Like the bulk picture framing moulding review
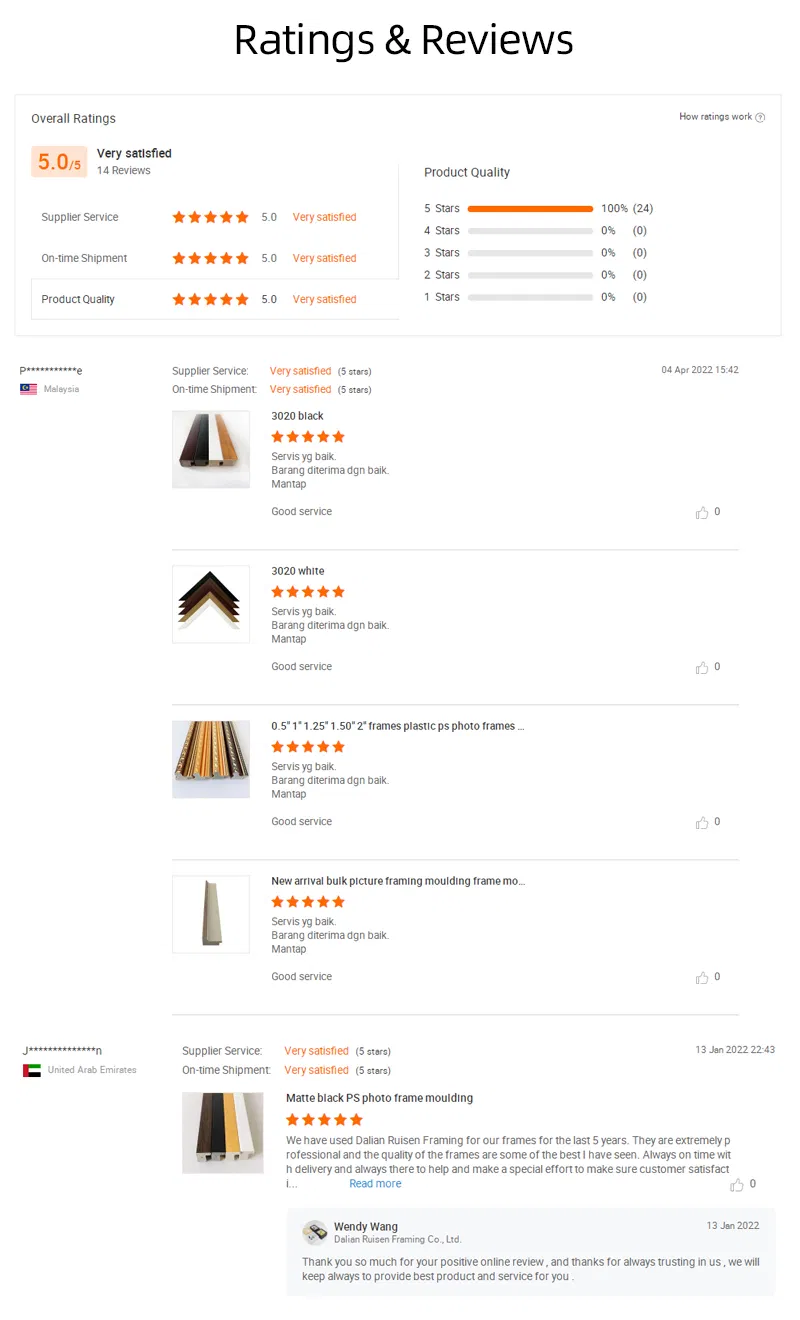This screenshot has width=800, height=1320. click(x=704, y=977)
